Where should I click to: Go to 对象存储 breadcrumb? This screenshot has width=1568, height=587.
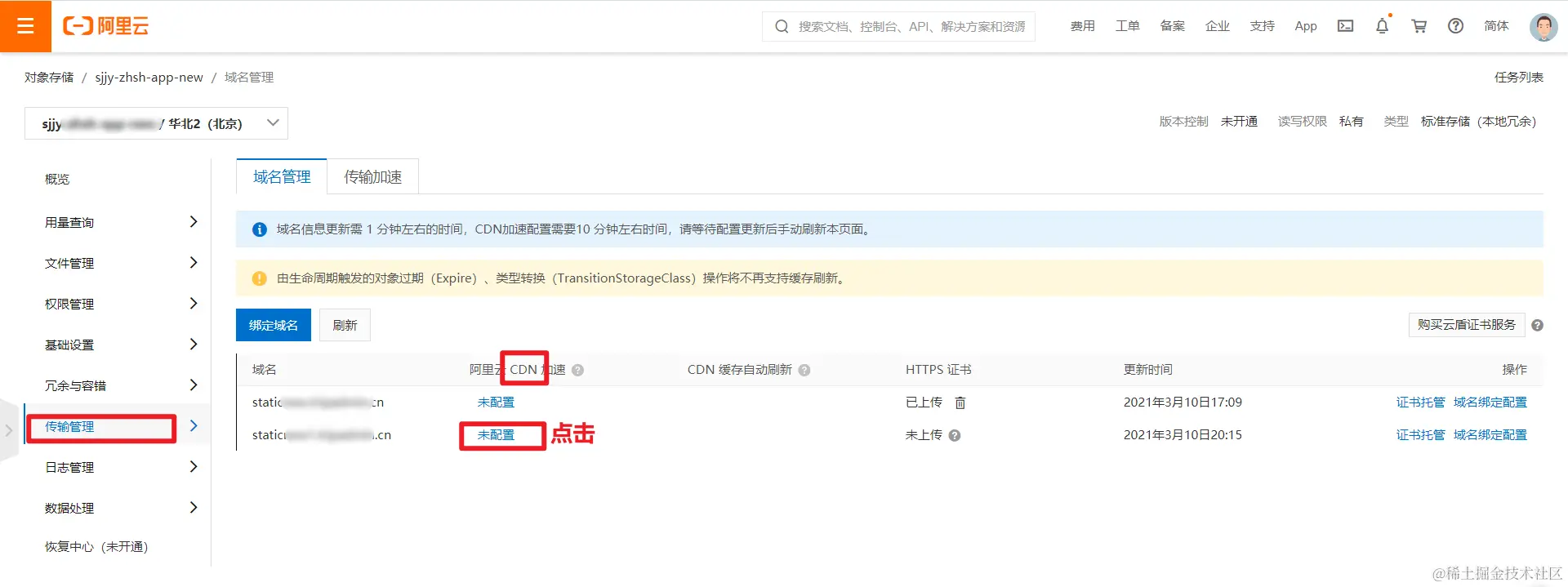(49, 77)
